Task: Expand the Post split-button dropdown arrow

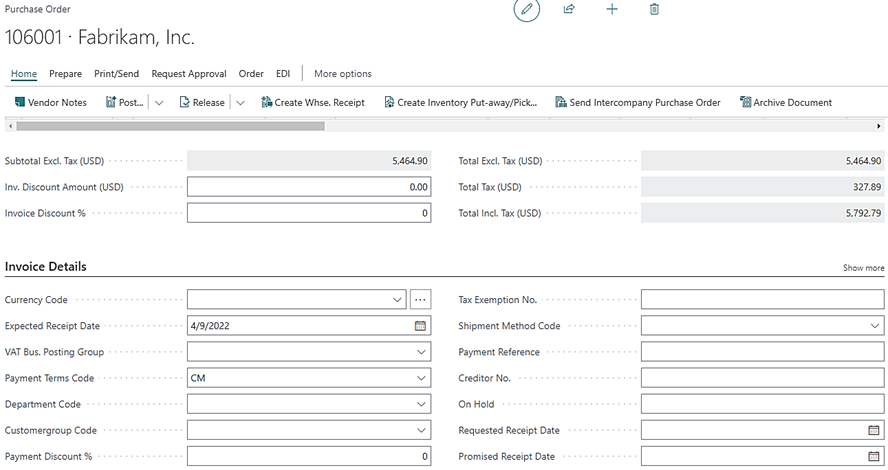Action: tap(159, 102)
